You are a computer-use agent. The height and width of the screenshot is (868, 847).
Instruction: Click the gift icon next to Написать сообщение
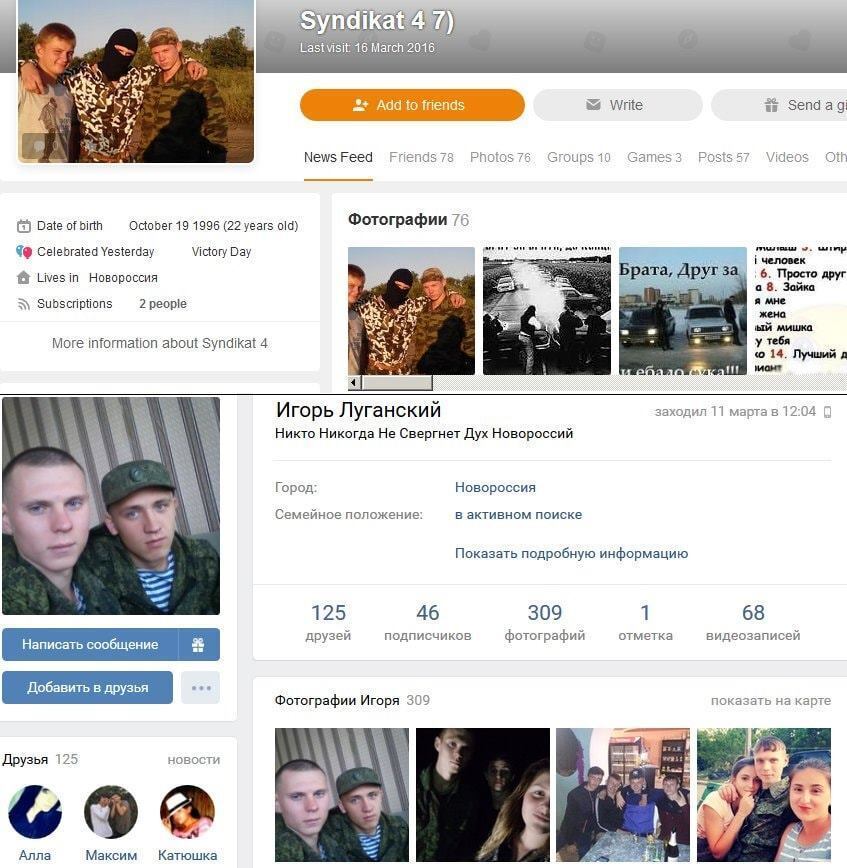click(x=198, y=644)
